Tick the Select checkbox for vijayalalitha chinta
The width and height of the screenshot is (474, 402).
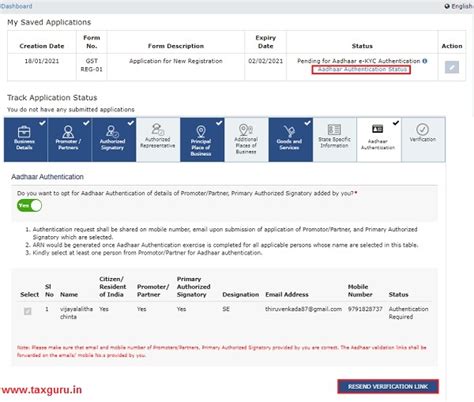[x=28, y=311]
